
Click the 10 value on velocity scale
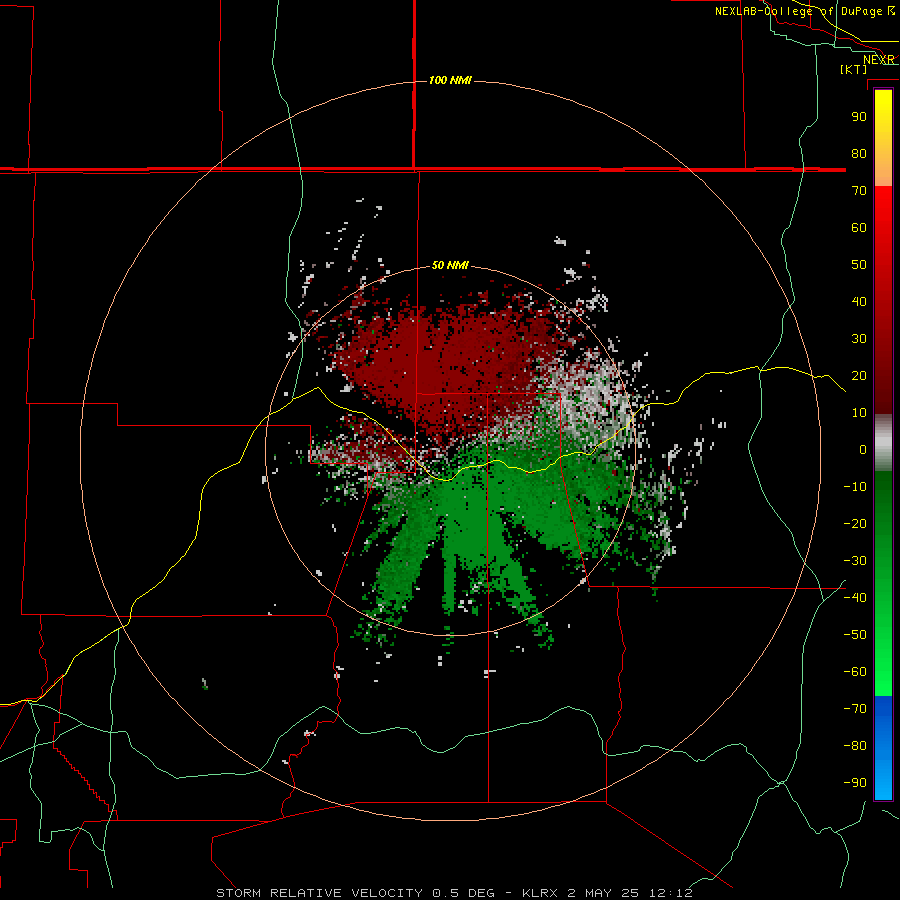(859, 413)
